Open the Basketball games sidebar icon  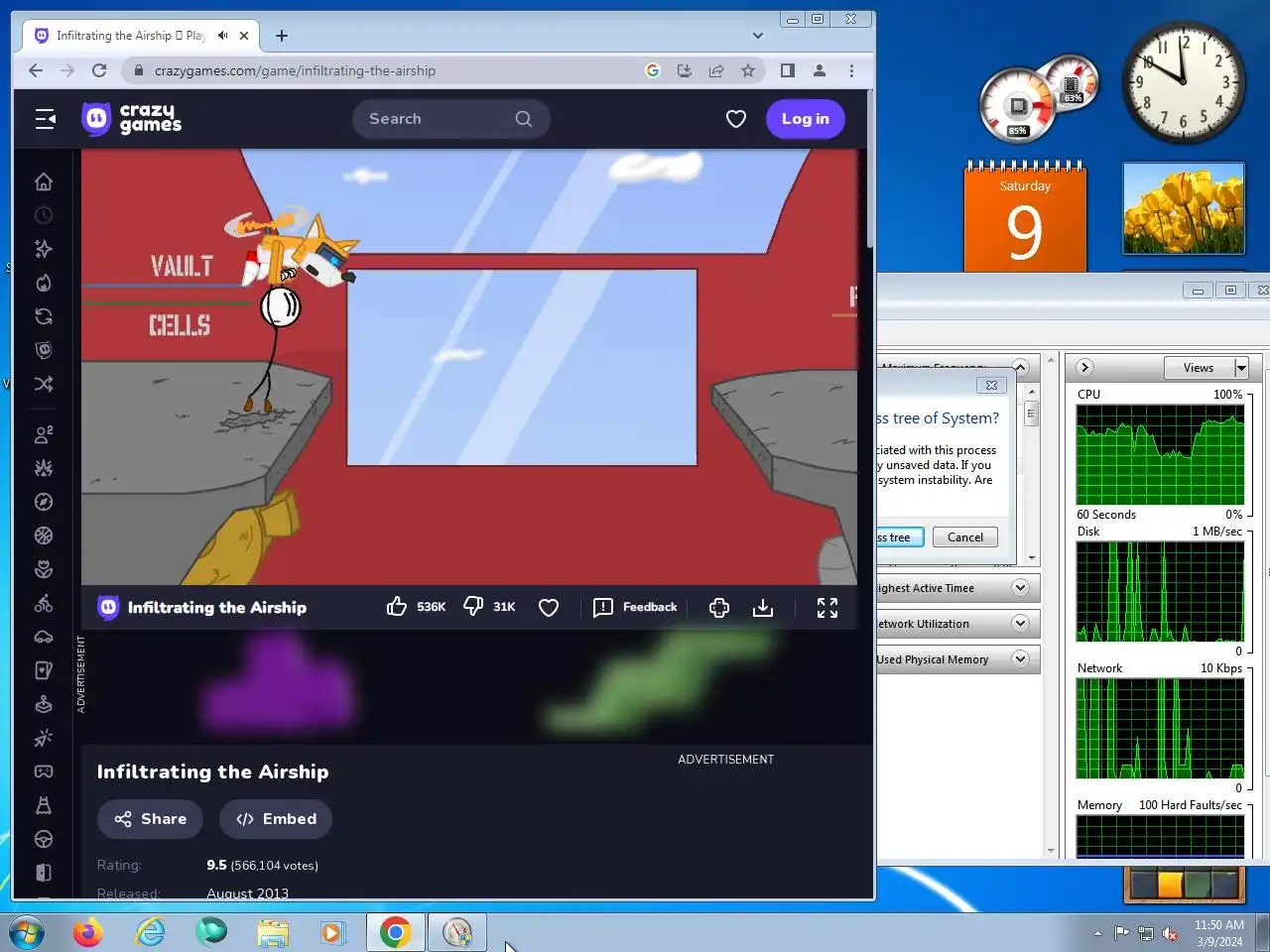tap(44, 535)
